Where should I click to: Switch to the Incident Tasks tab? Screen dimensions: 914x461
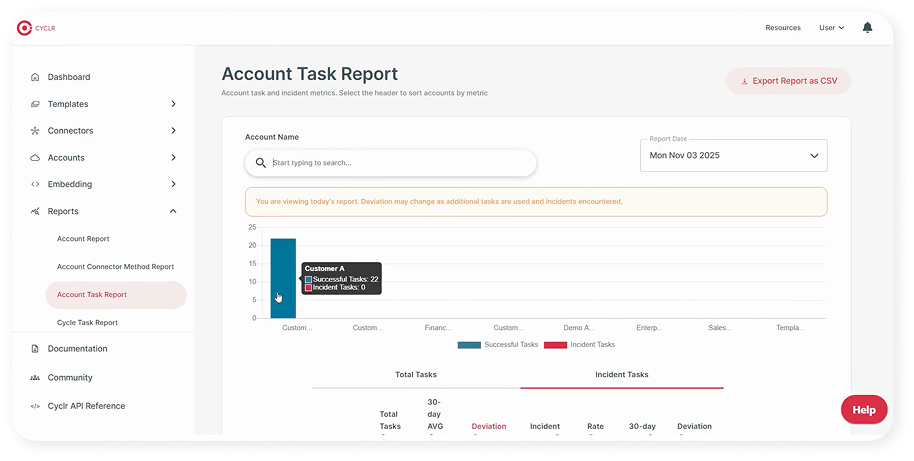(x=621, y=375)
